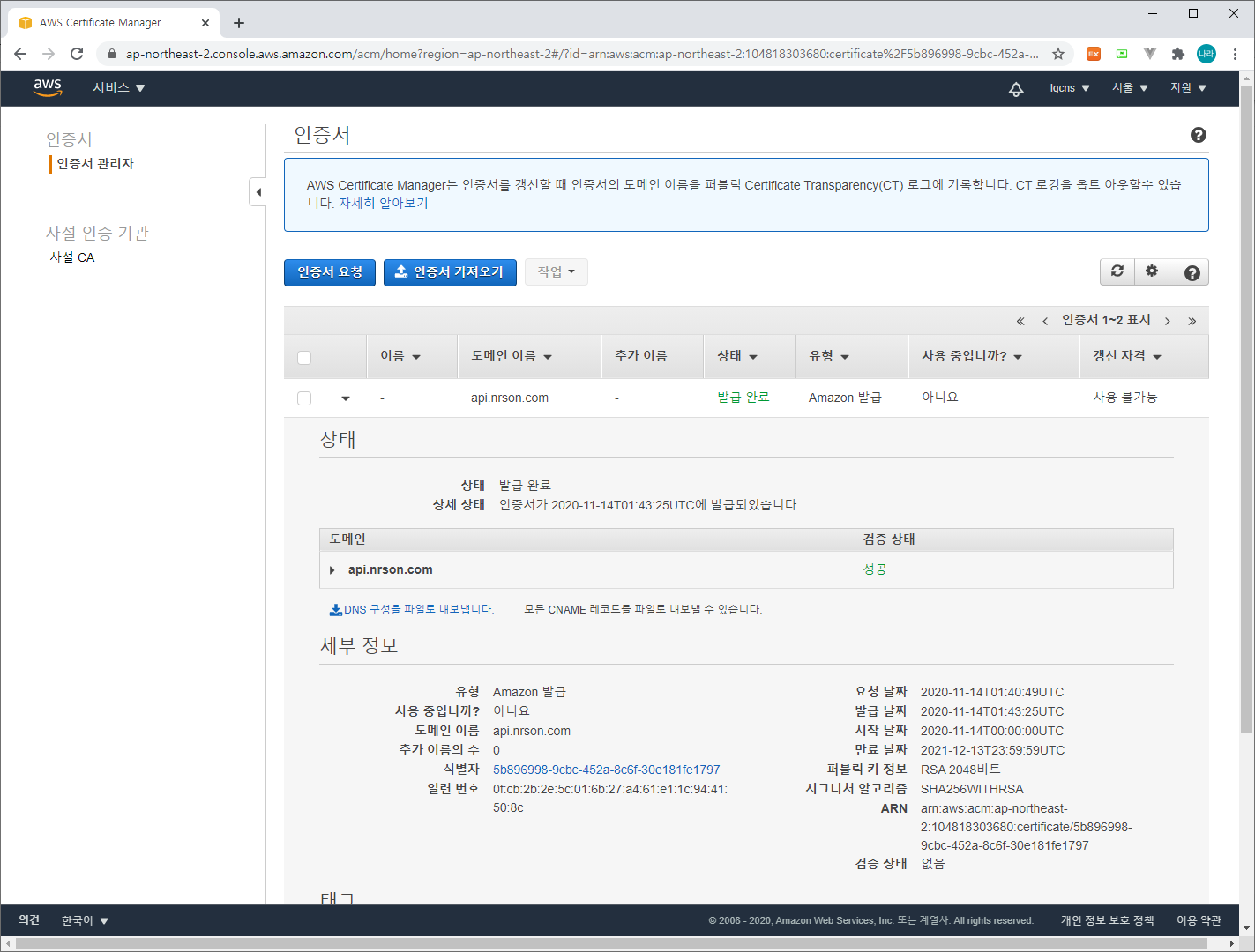Click the 인증서 요청 button

point(330,272)
